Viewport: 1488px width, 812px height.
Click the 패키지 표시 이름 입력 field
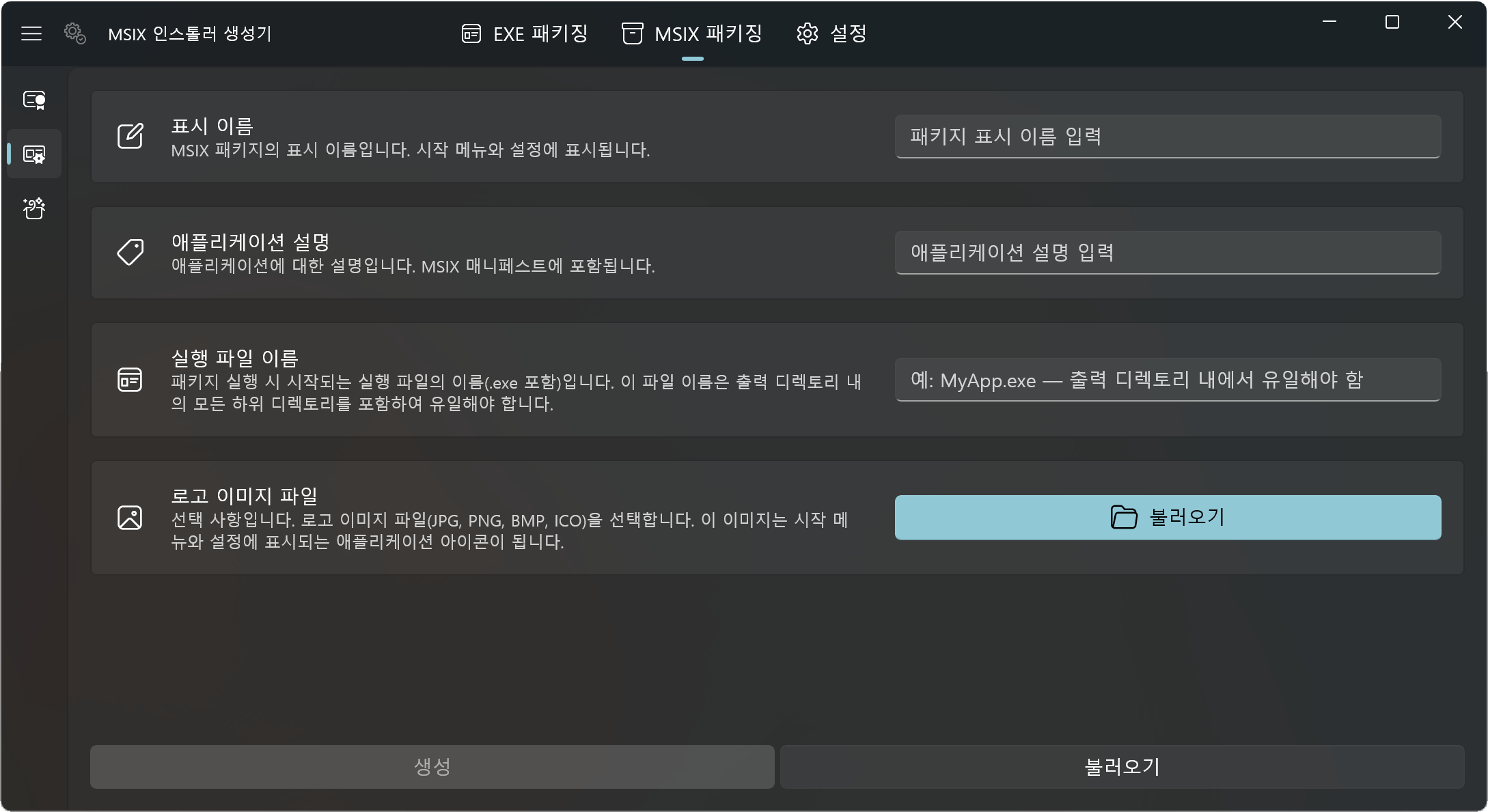(x=1168, y=137)
